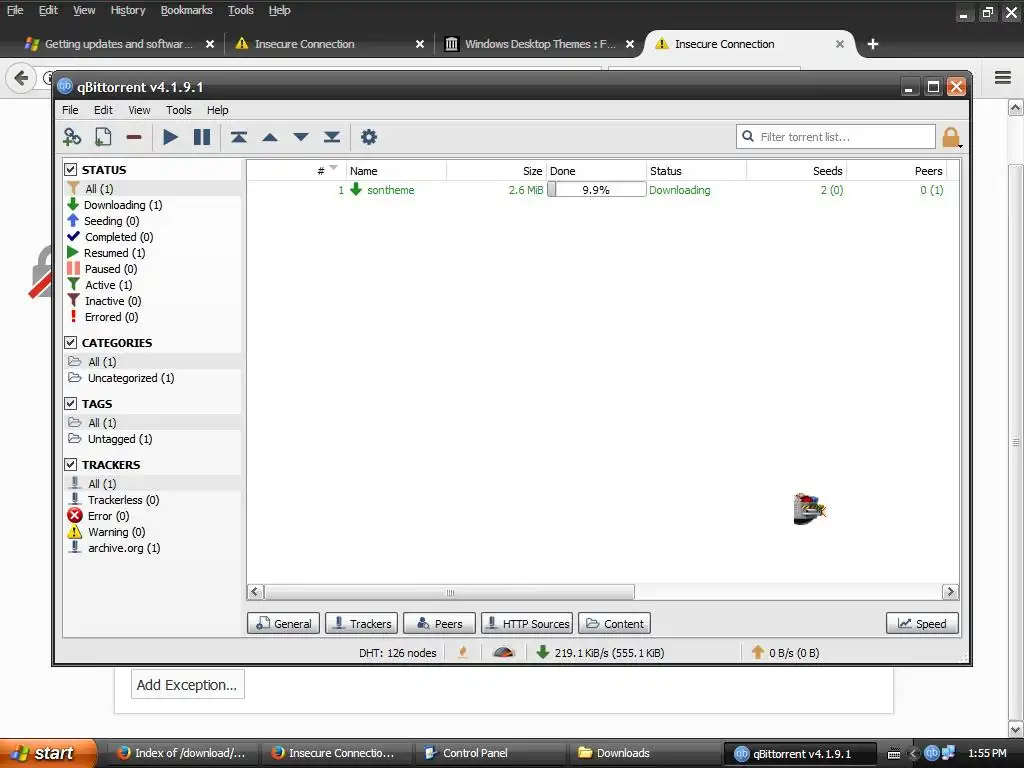Image resolution: width=1024 pixels, height=768 pixels.
Task: Move torrent down in queue
Action: tap(300, 137)
